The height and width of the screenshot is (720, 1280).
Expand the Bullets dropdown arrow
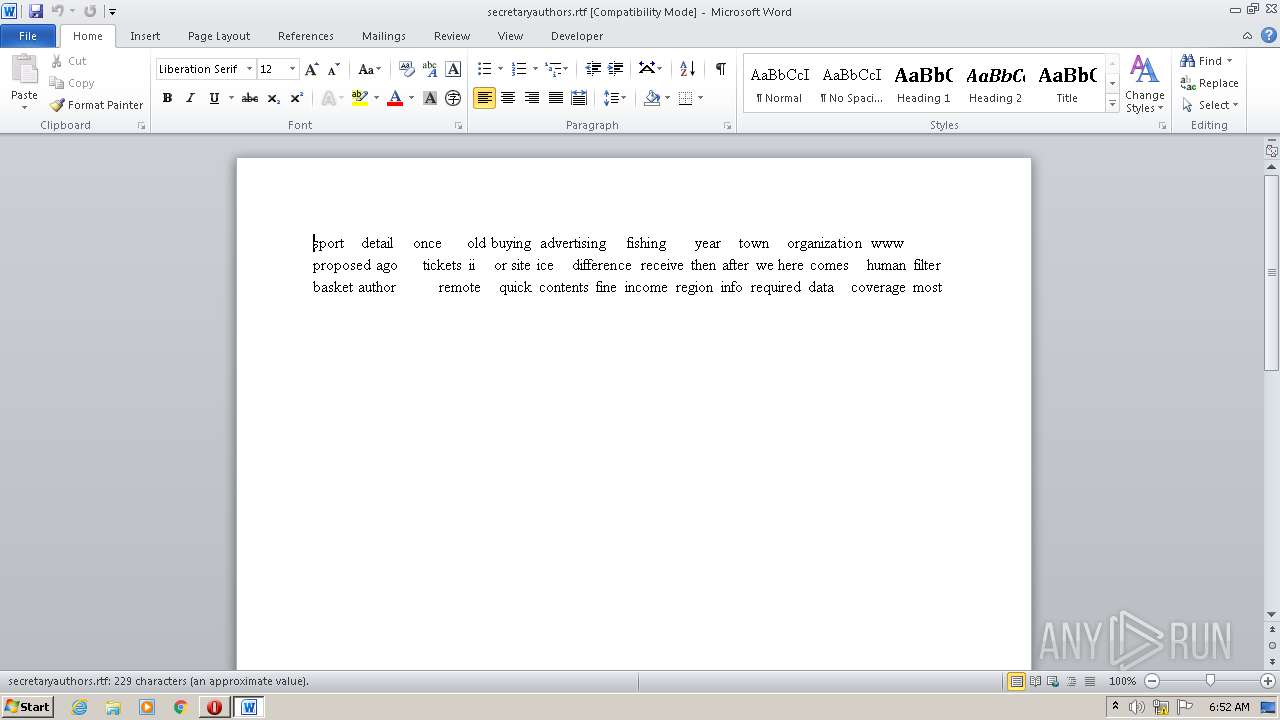coord(501,69)
